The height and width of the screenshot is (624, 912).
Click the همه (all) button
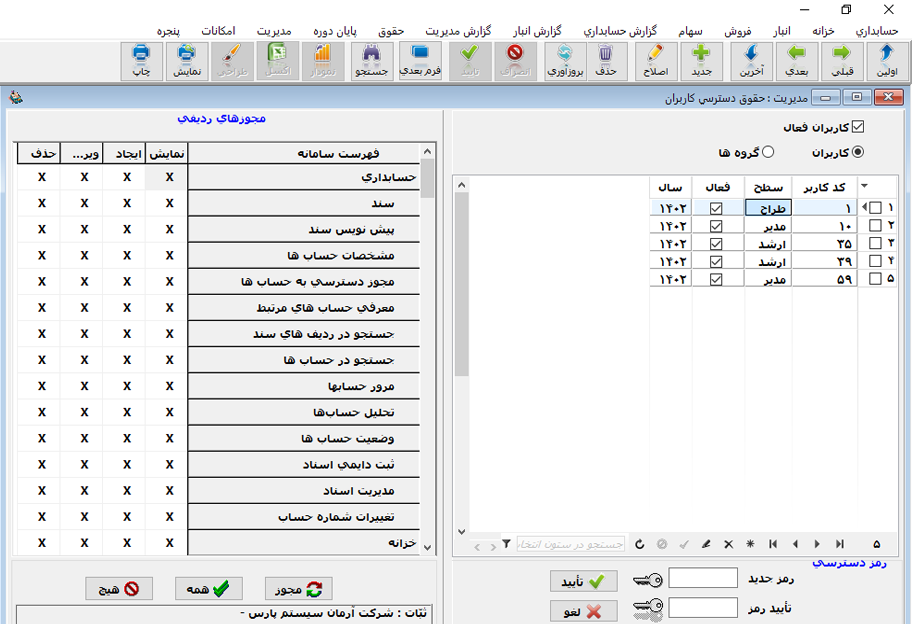(209, 589)
